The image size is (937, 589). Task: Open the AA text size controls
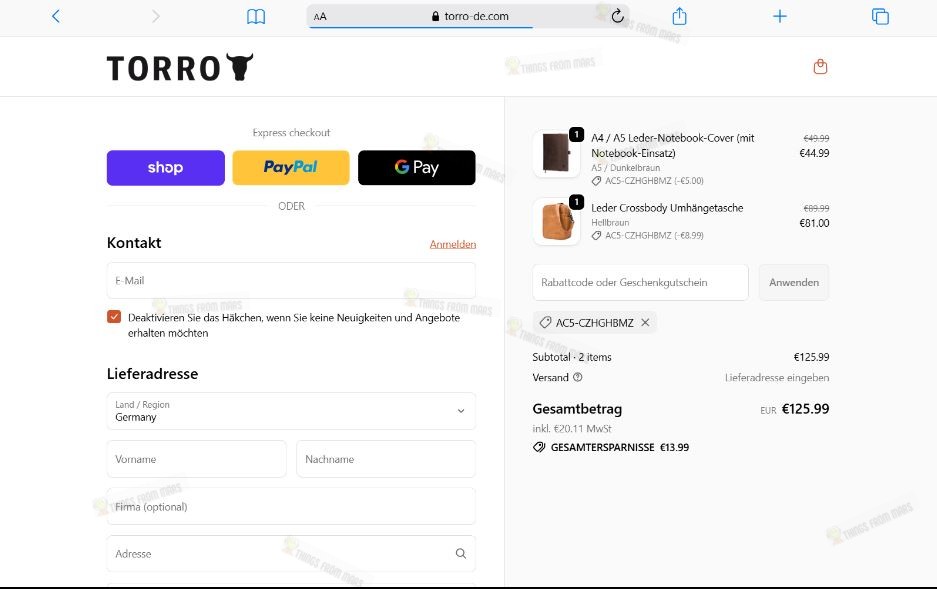click(x=320, y=16)
